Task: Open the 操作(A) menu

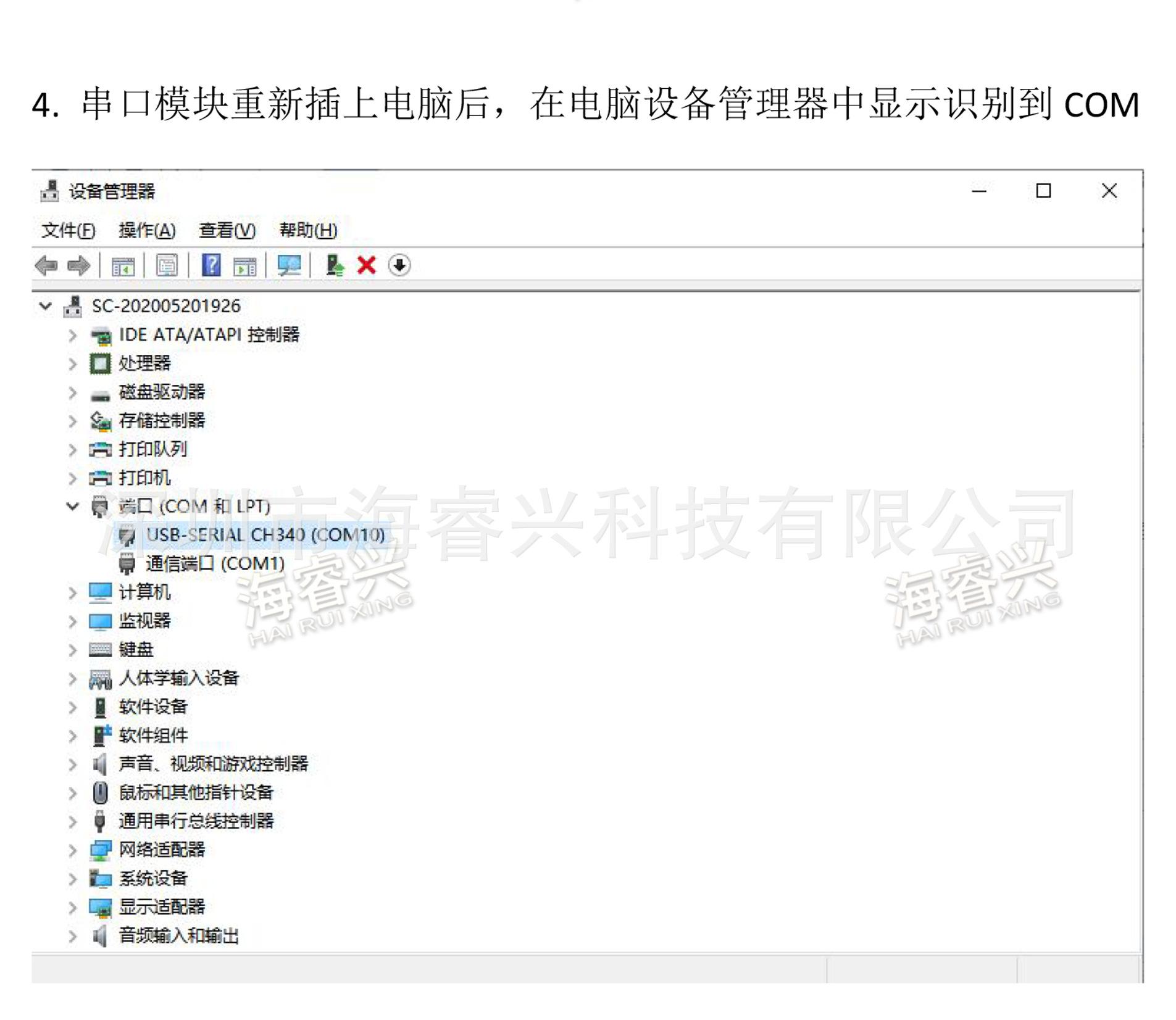Action: click(147, 231)
